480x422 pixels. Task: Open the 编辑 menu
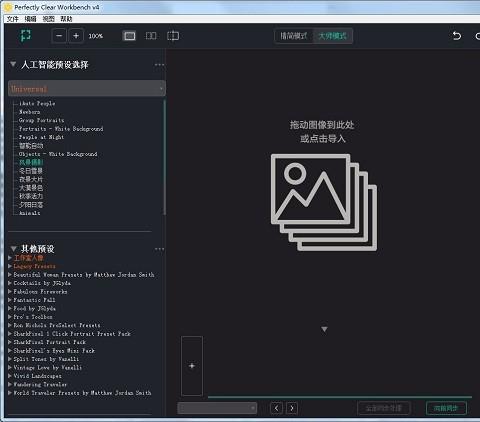pyautogui.click(x=30, y=19)
